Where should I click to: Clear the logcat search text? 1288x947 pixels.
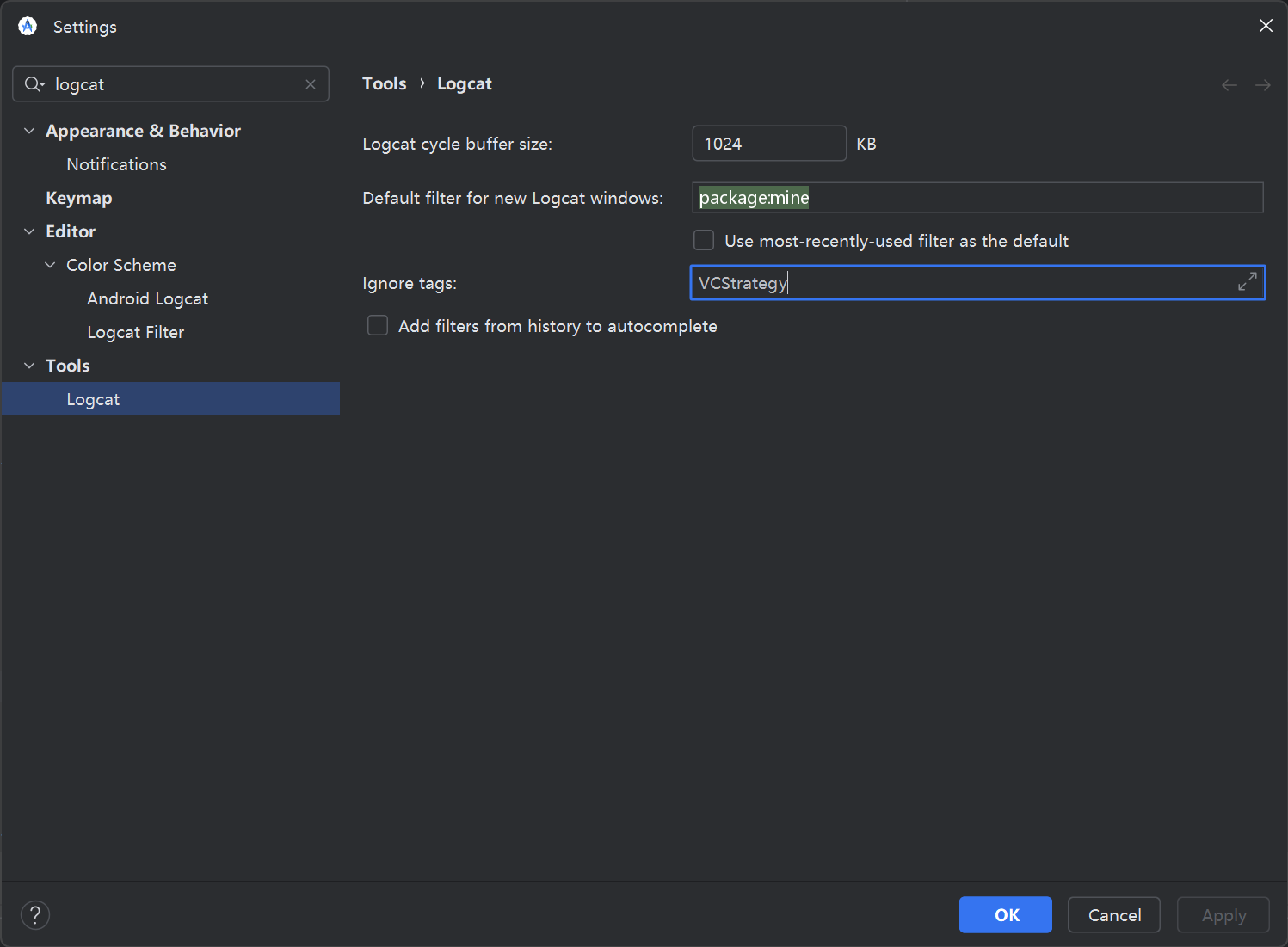pos(311,84)
